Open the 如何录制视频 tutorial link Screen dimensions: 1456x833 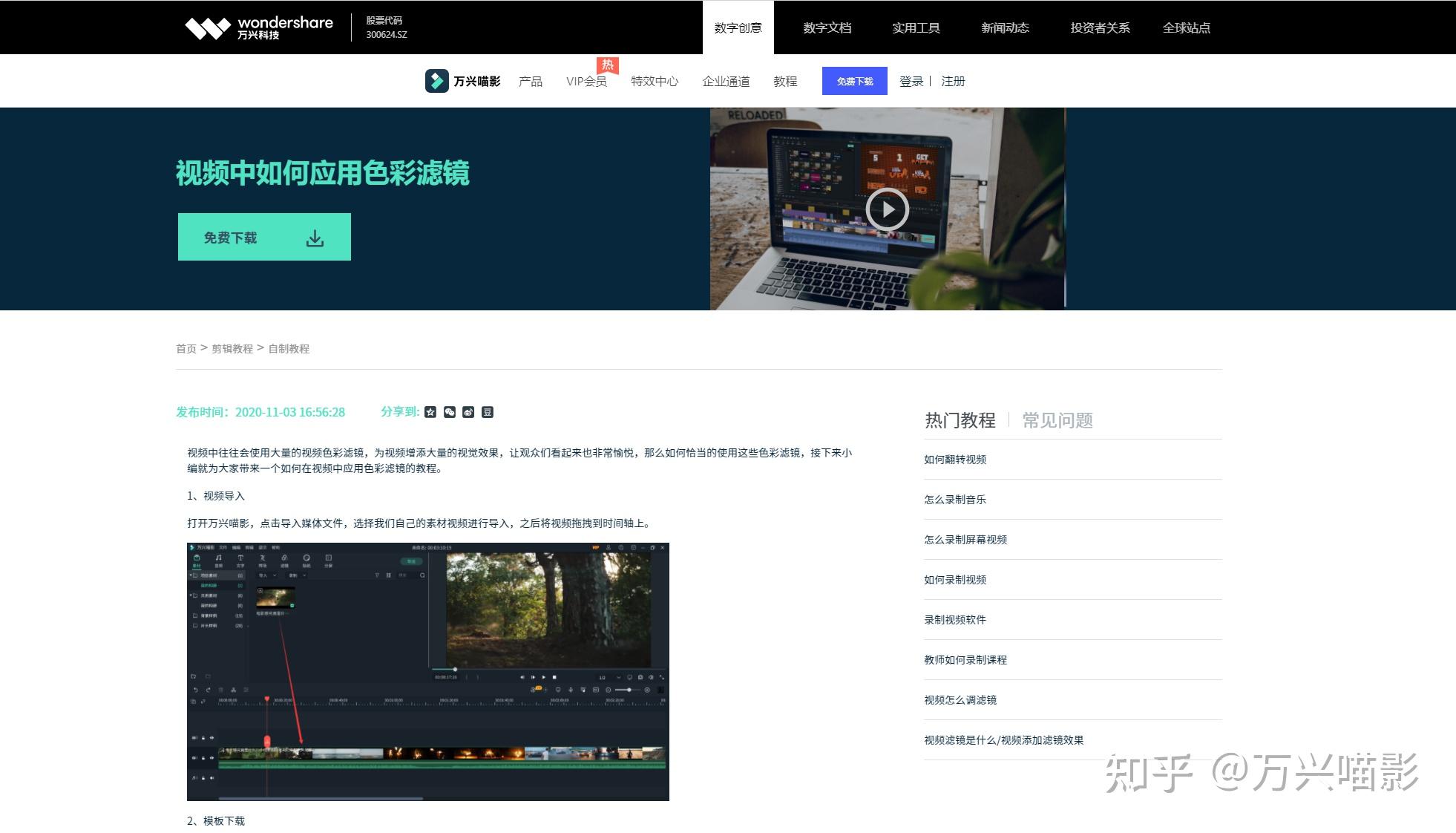pyautogui.click(x=955, y=580)
